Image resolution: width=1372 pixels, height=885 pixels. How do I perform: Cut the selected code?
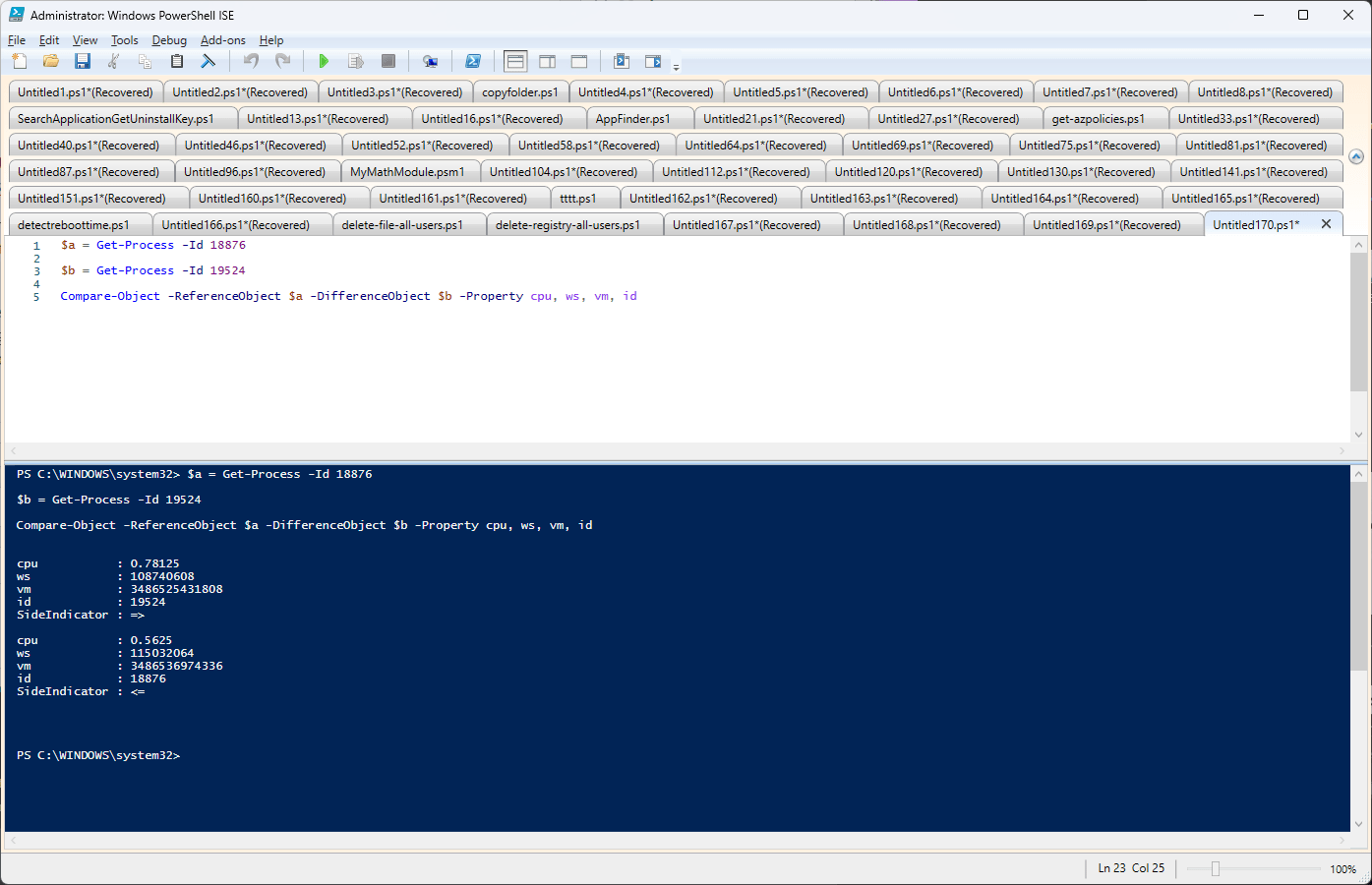pos(113,61)
